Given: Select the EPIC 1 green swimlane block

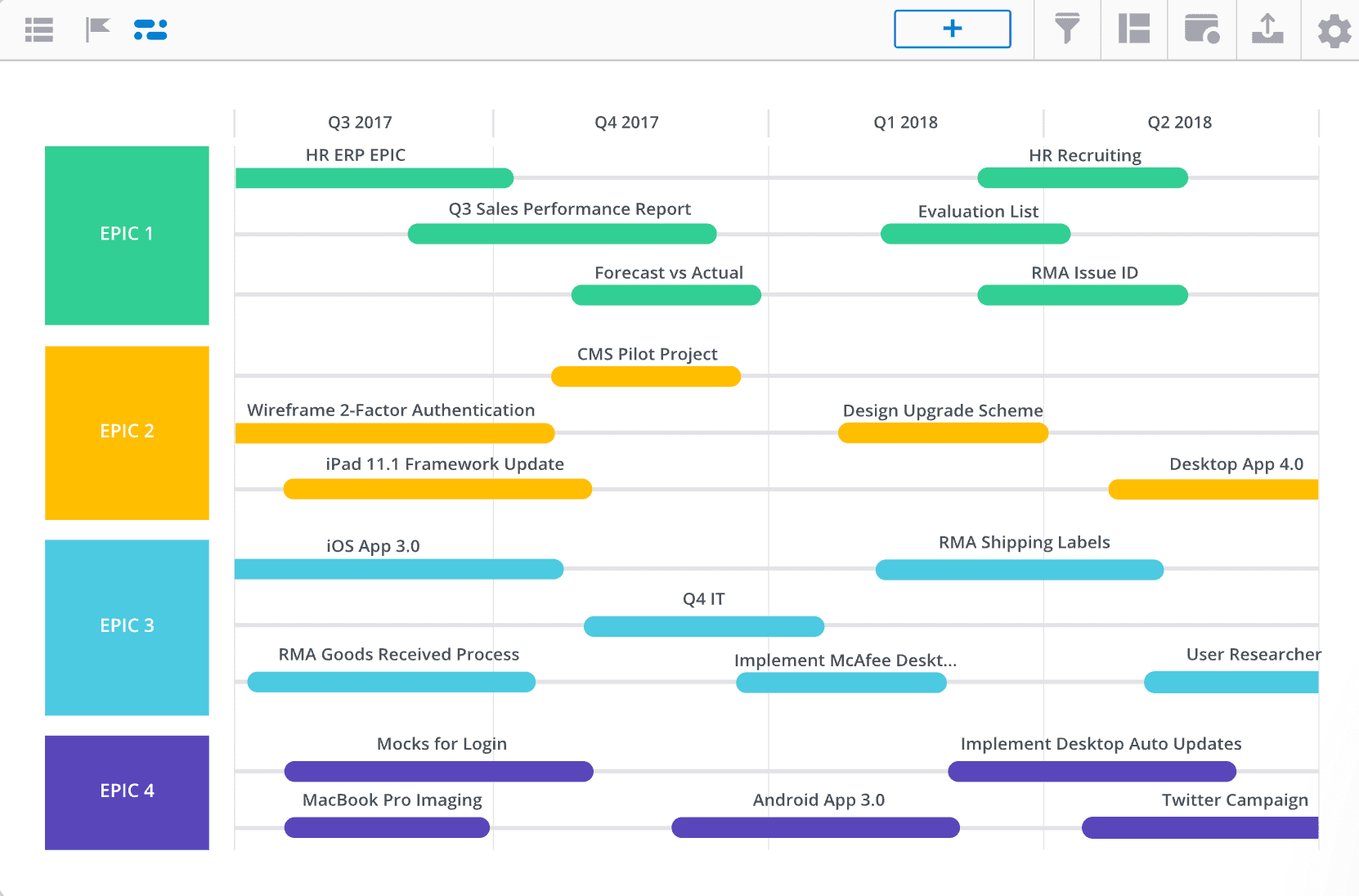Looking at the screenshot, I should click(127, 235).
